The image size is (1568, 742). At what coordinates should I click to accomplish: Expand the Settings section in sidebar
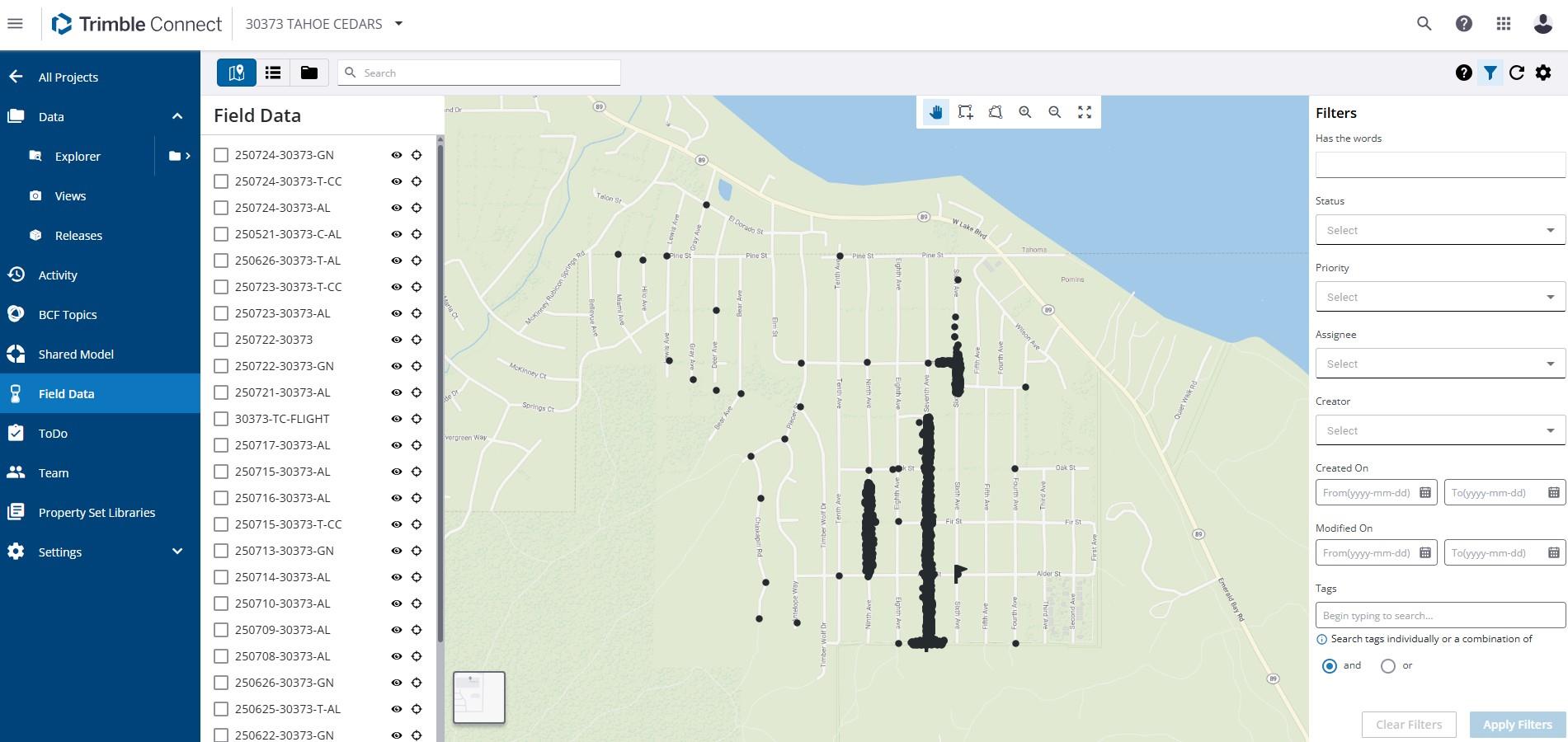coord(177,552)
